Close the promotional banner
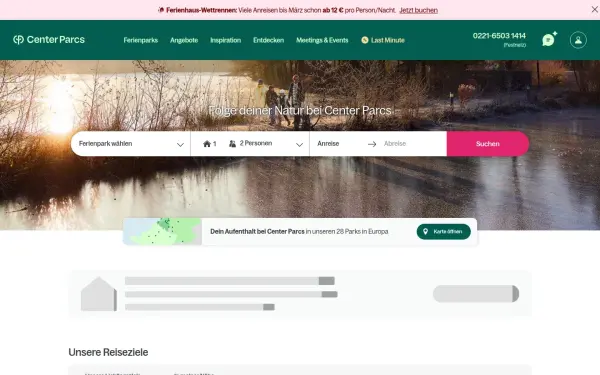The image size is (600, 375). [x=594, y=10]
